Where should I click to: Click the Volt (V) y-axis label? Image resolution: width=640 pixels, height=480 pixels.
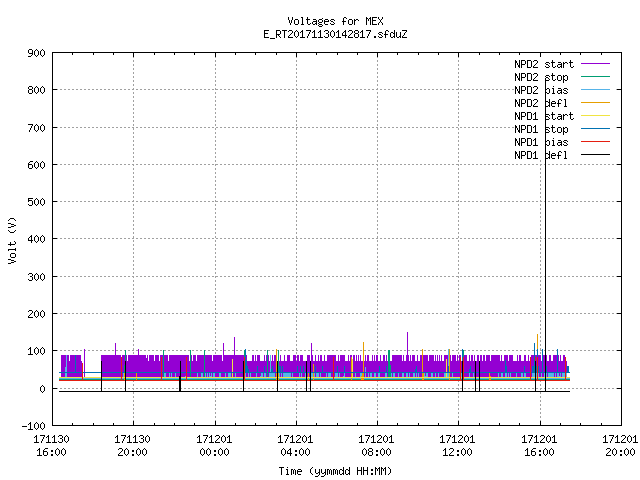[x=12, y=240]
